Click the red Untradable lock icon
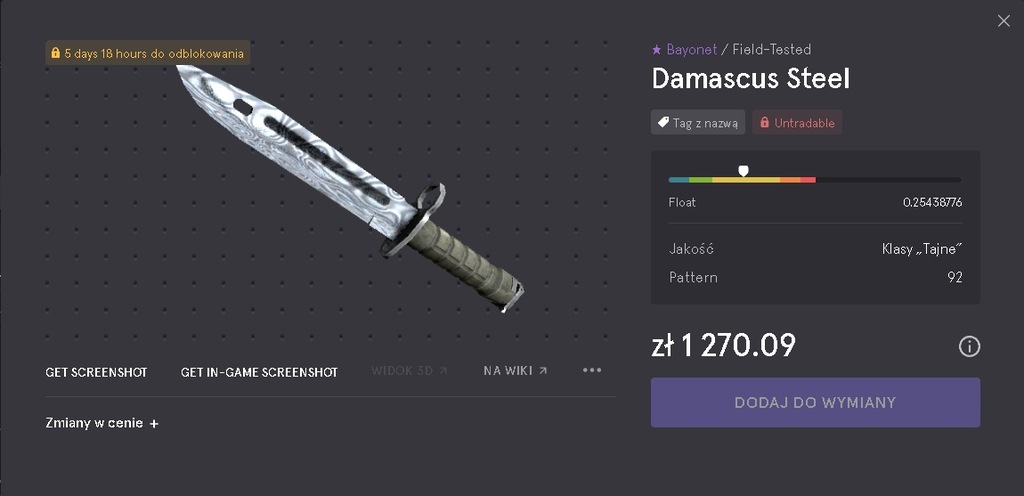The height and width of the screenshot is (496, 1024). click(765, 122)
